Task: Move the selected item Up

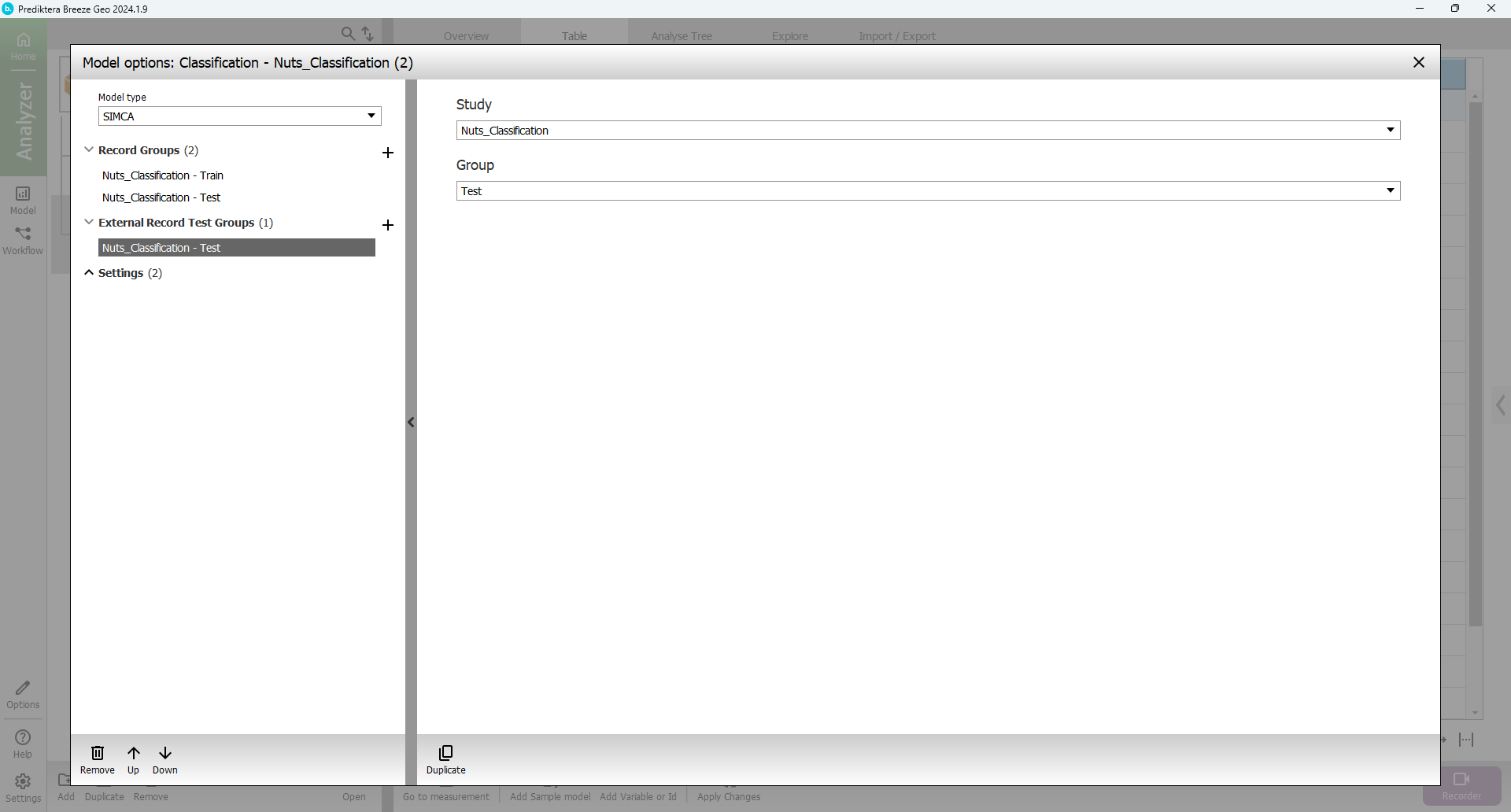Action: (x=134, y=754)
